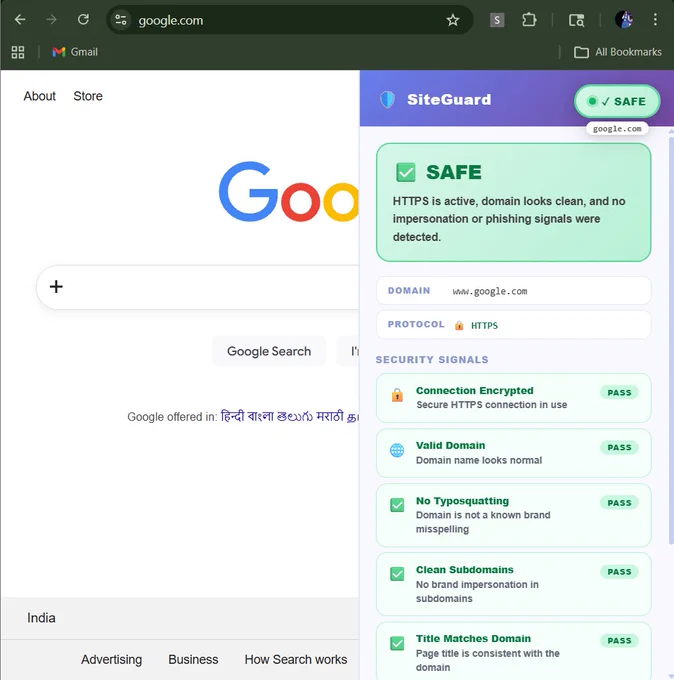Switch Google to the Marathi language link
Viewport: 674px width, 680px height.
click(x=330, y=416)
